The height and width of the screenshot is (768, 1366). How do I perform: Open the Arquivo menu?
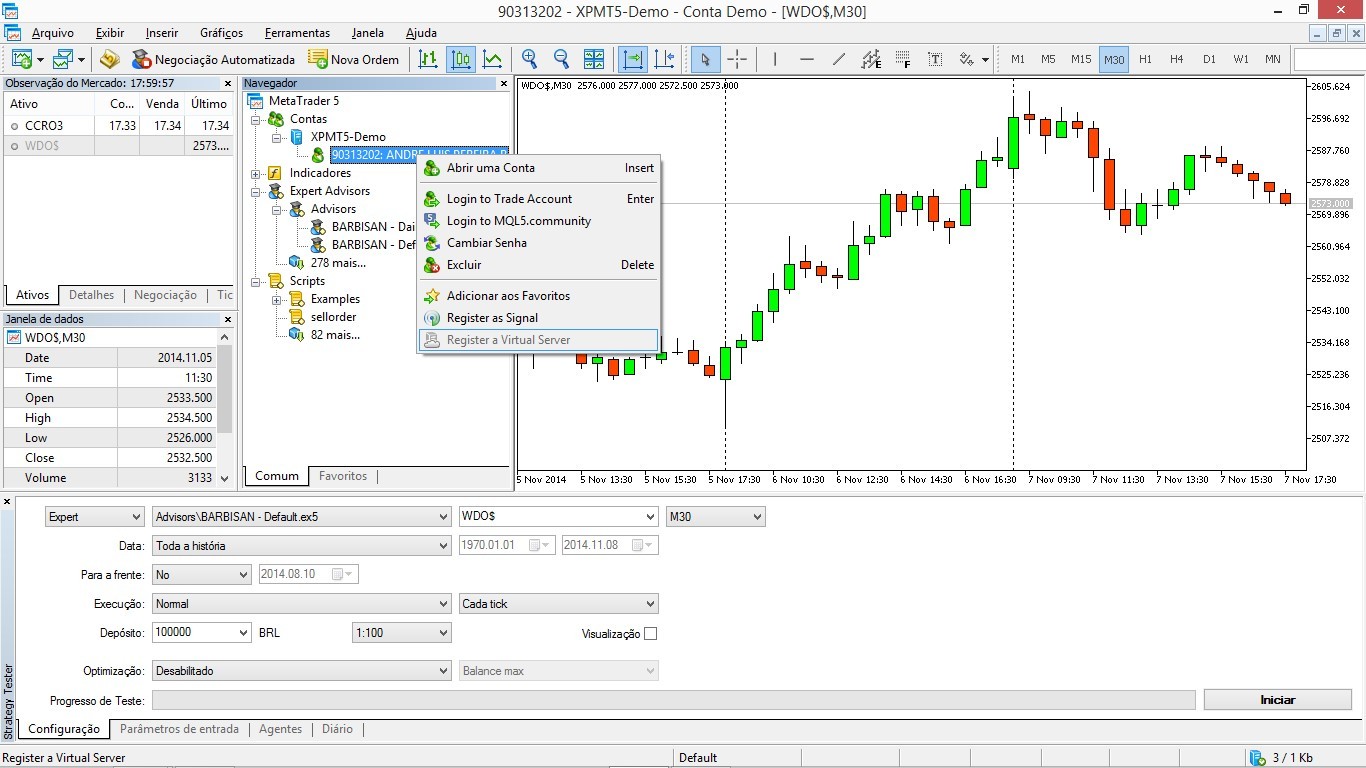tap(52, 33)
